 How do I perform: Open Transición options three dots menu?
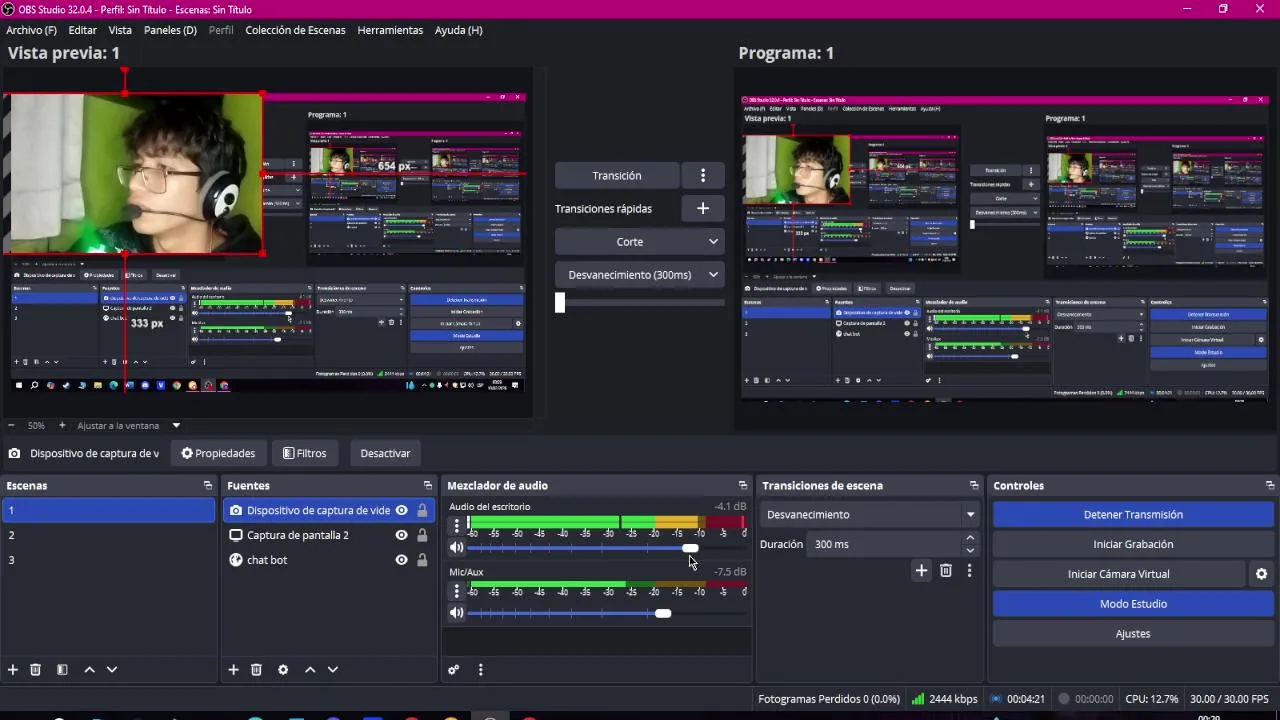point(703,175)
